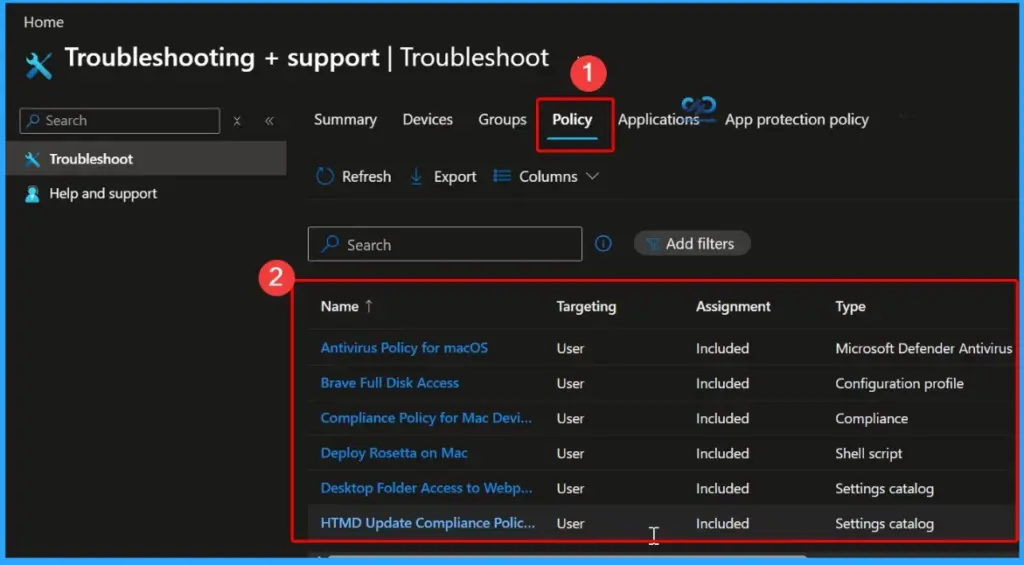Switch to the Devices tab
This screenshot has width=1024, height=565.
pos(428,120)
